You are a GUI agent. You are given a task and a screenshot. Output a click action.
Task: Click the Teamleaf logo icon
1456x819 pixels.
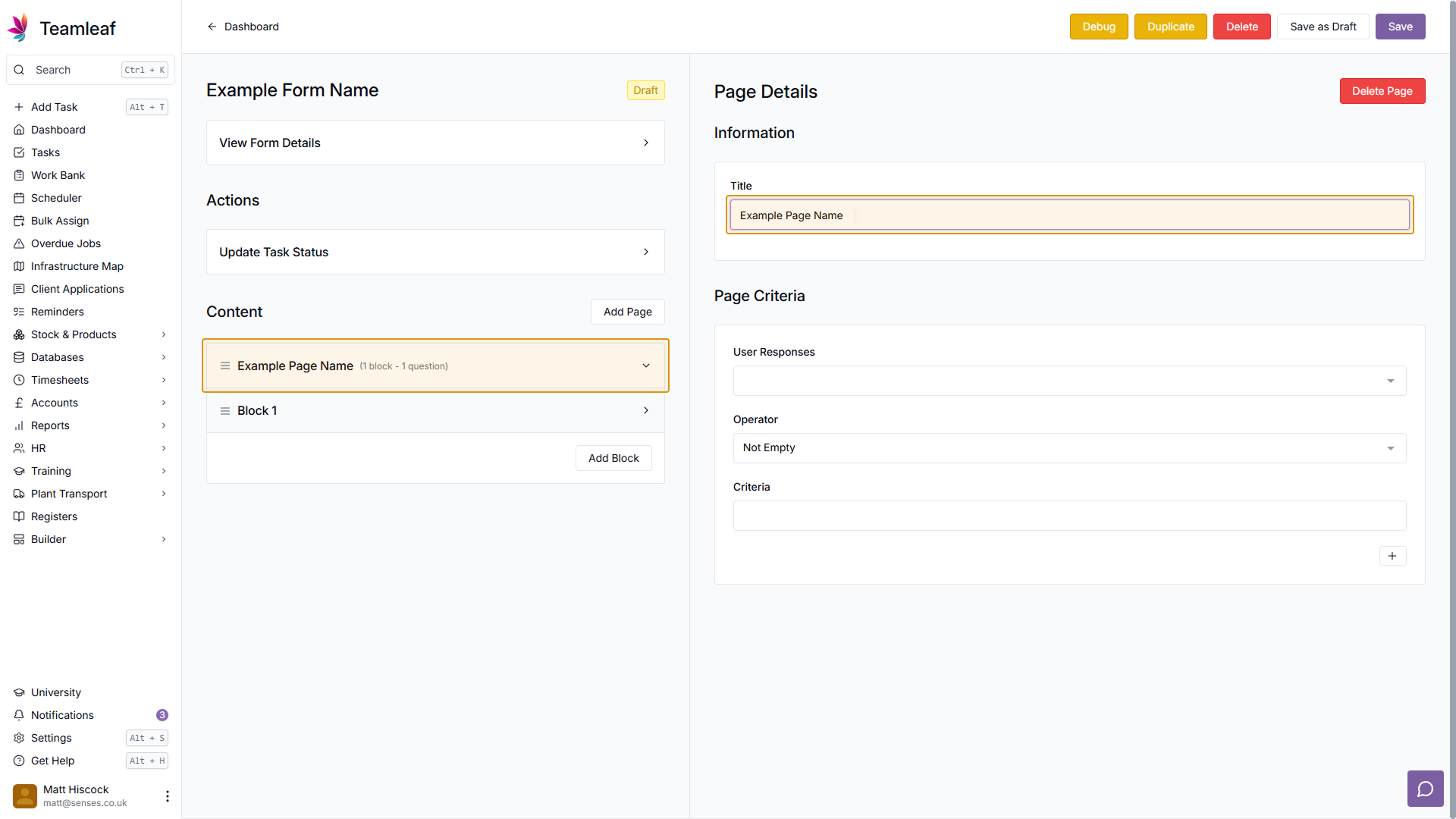click(18, 28)
